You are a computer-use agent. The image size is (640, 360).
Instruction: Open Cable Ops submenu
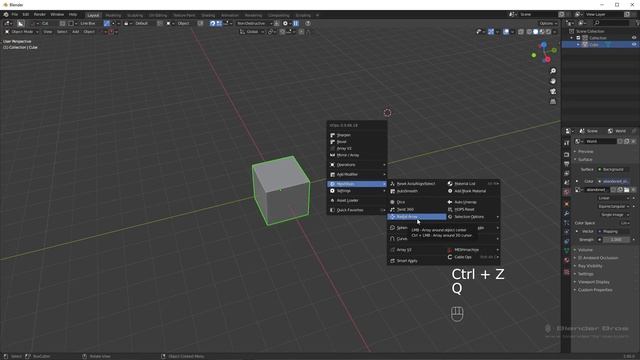tap(473, 257)
